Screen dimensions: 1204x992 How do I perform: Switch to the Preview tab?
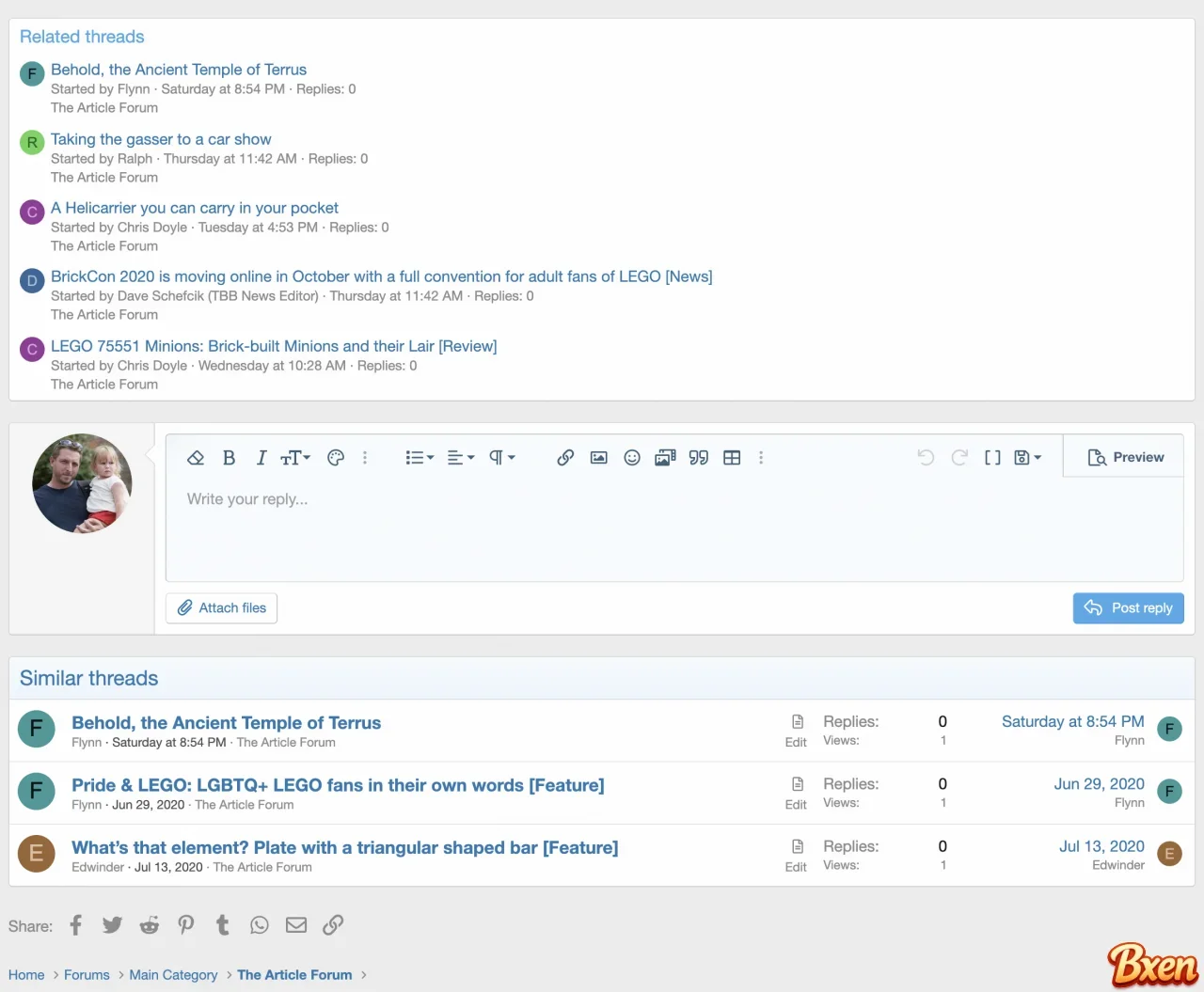[1124, 457]
